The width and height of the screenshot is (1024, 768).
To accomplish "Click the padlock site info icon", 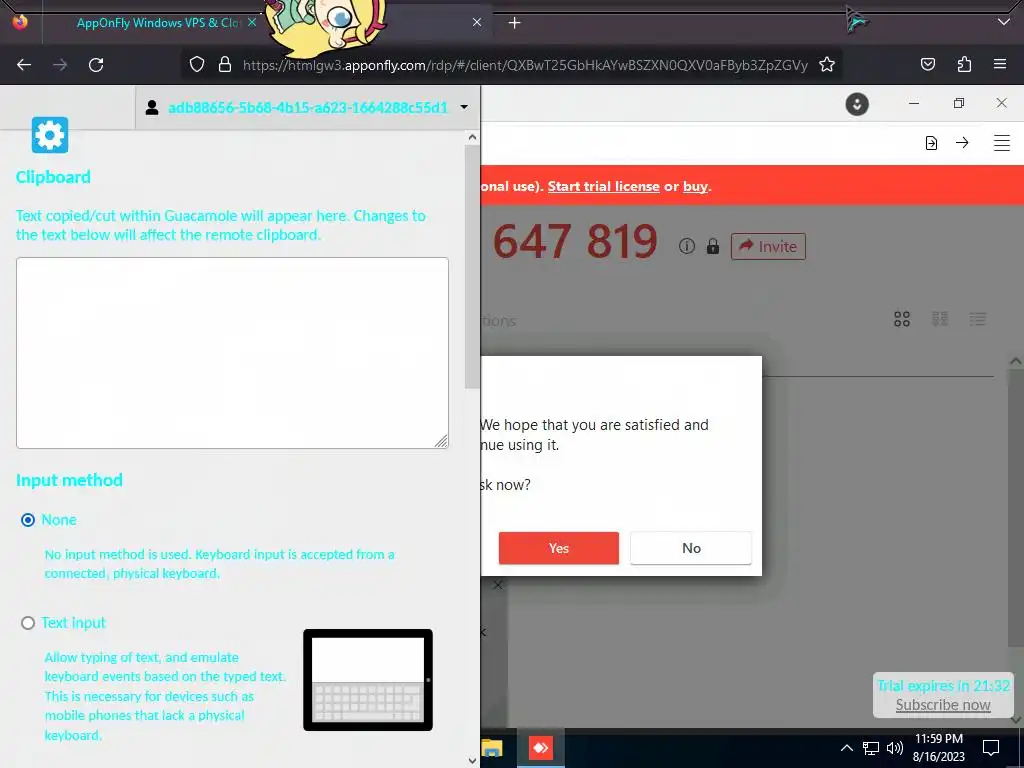I will [x=225, y=64].
